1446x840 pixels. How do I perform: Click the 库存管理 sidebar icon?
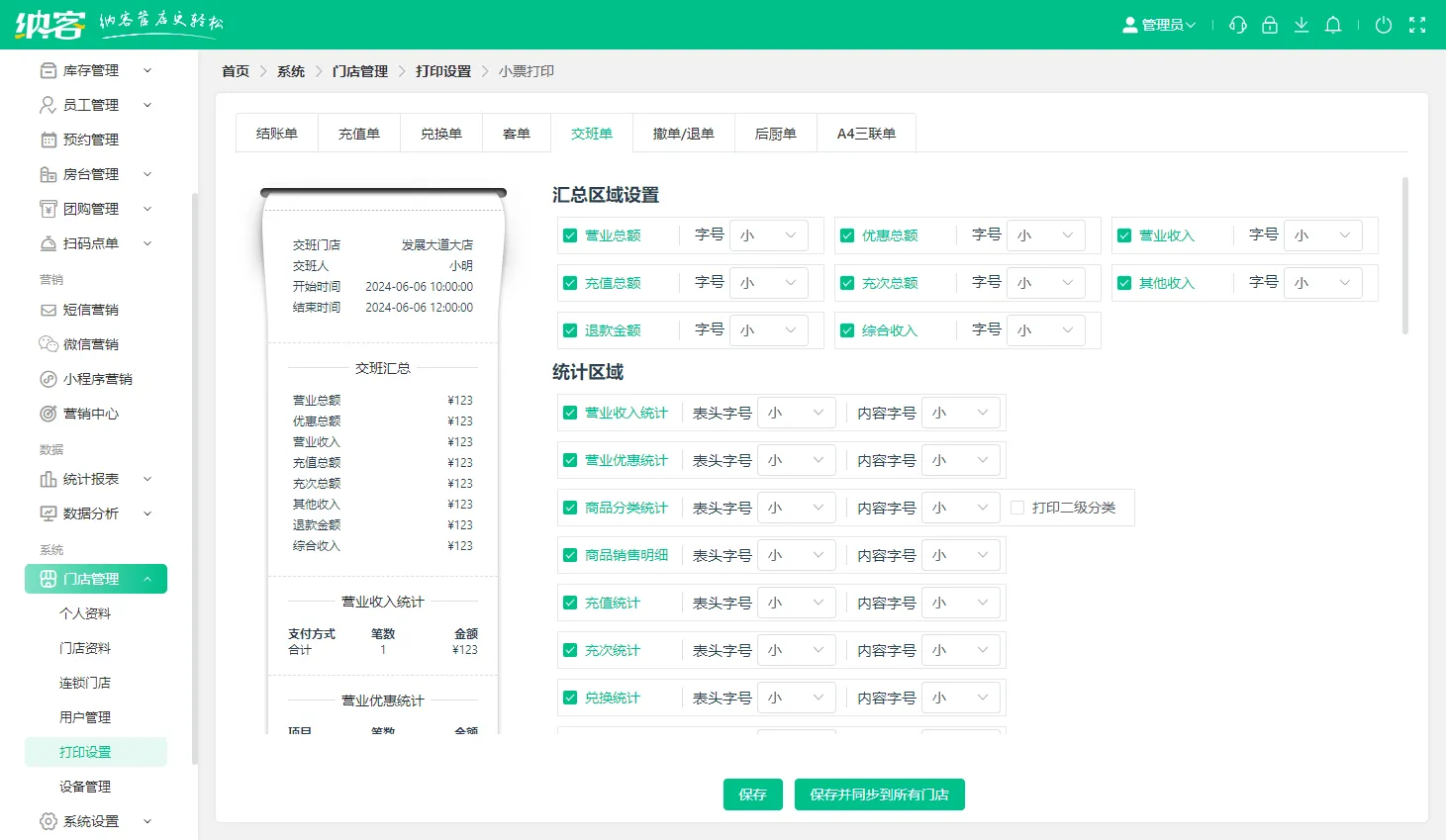coord(48,70)
